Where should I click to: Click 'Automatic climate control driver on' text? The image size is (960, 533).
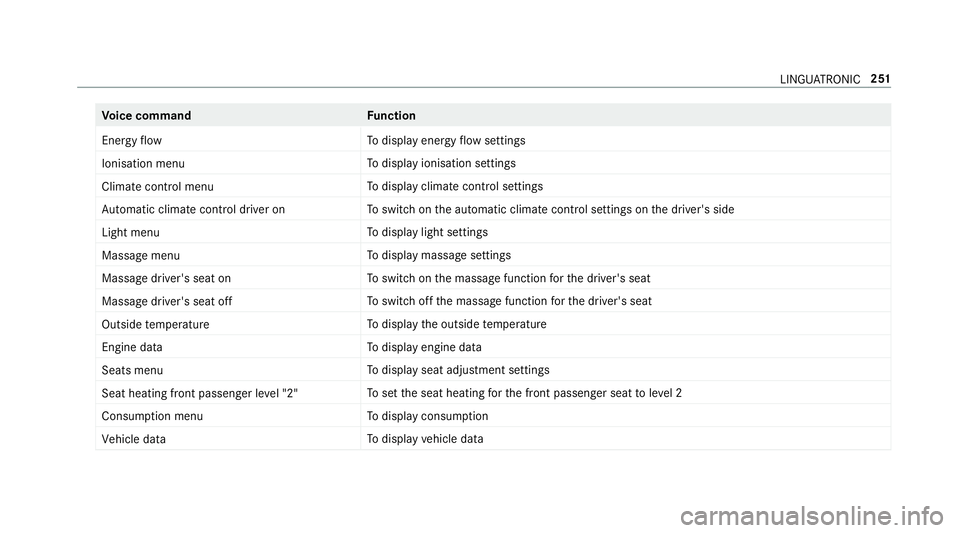[193, 209]
